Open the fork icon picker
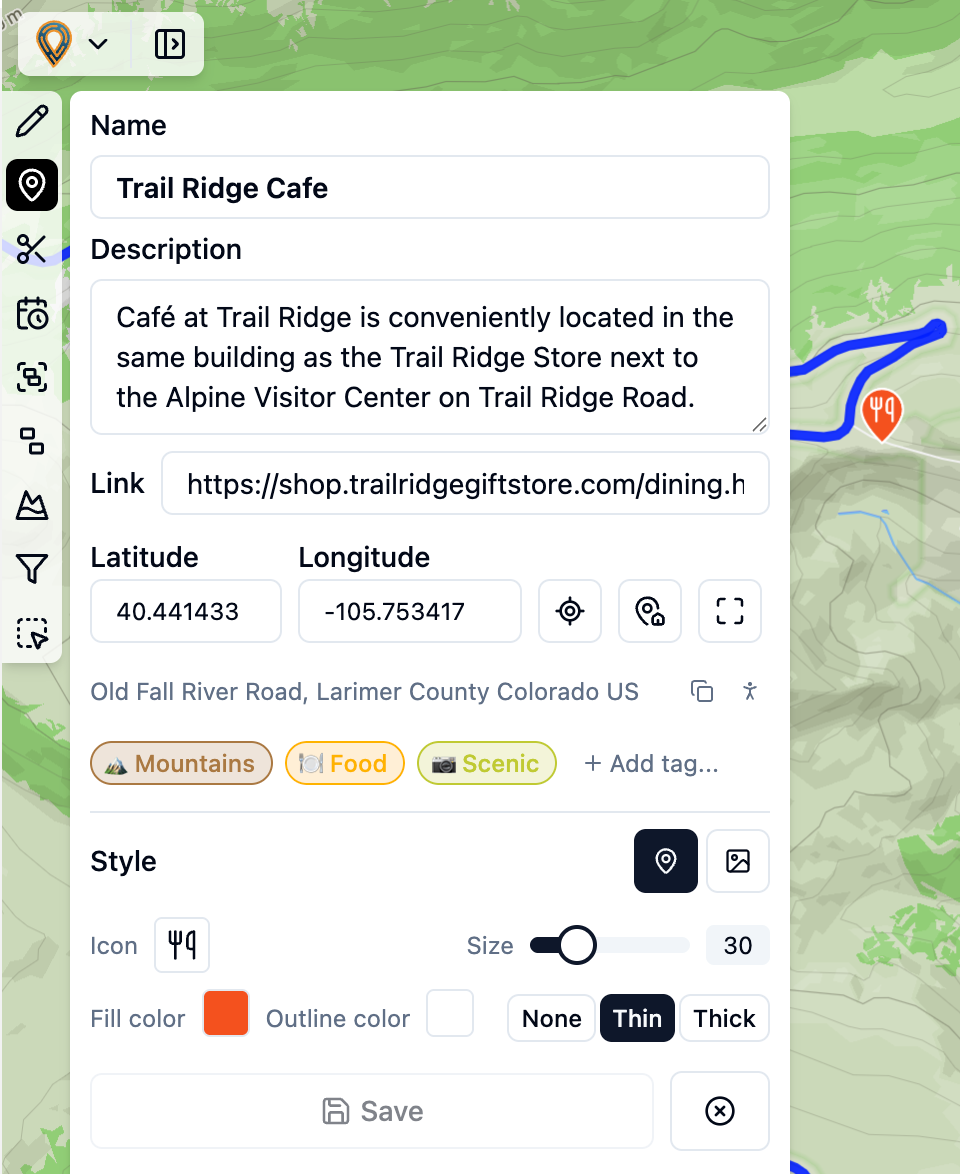Screen dimensions: 960x1174 [x=181, y=944]
